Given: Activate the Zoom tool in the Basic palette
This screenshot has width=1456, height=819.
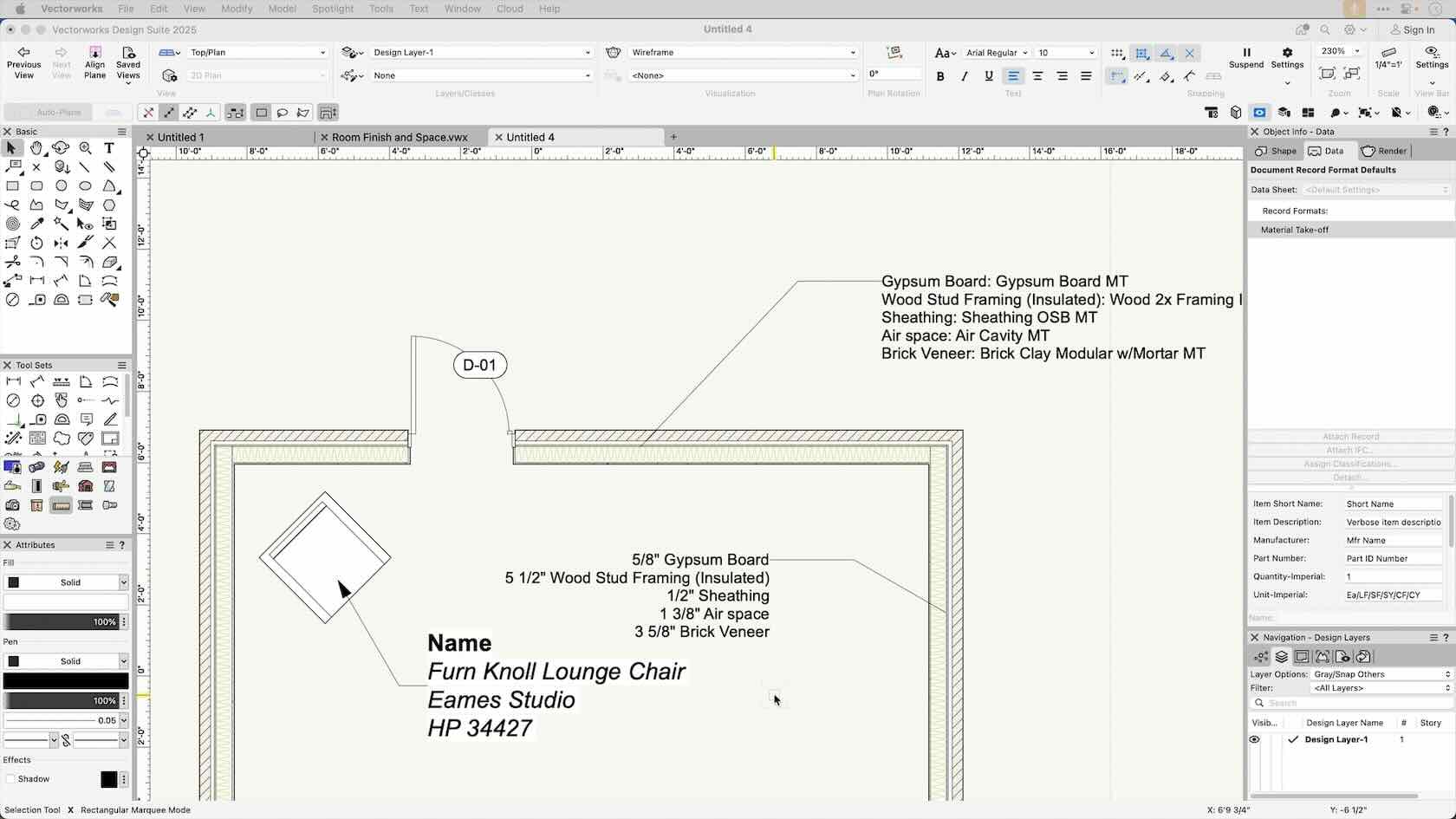Looking at the screenshot, I should click(86, 148).
